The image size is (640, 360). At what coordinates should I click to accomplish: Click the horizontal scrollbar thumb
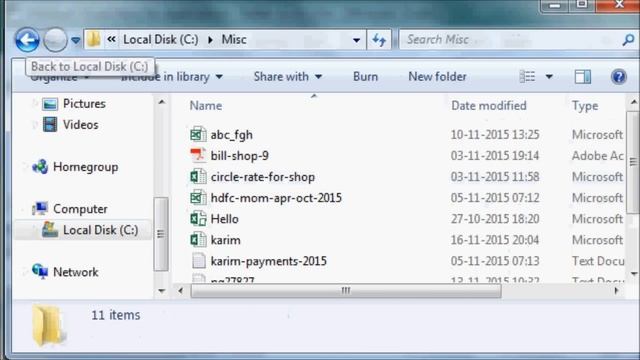pyautogui.click(x=346, y=291)
